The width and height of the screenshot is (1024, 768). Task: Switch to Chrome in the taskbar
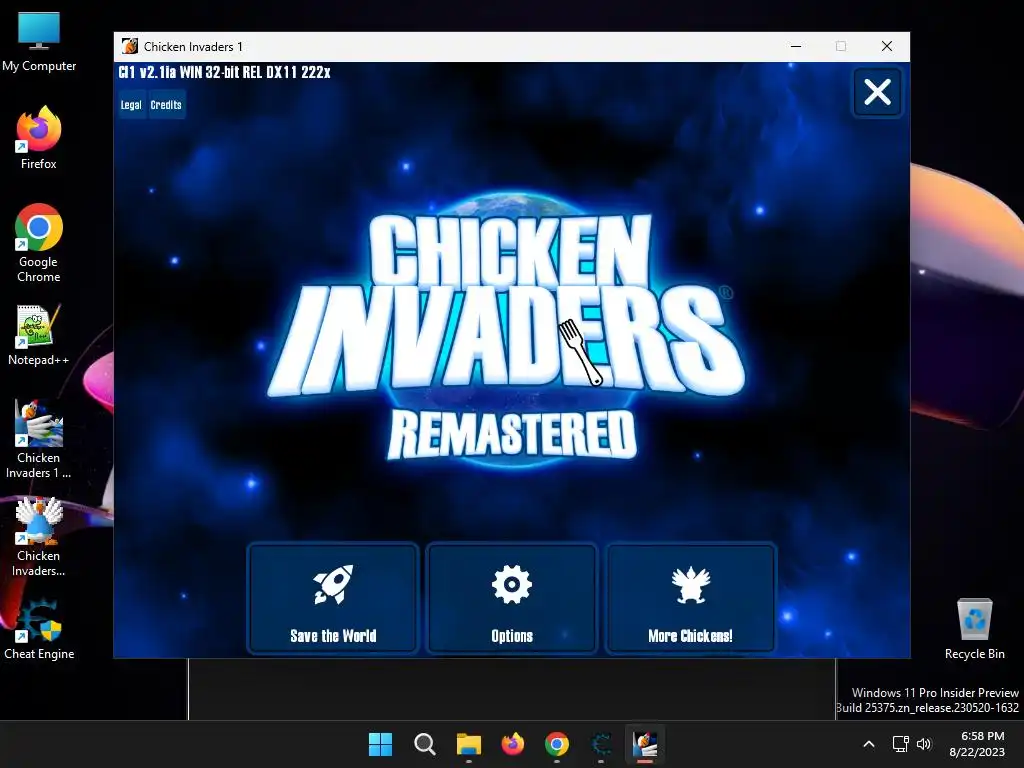coord(557,744)
